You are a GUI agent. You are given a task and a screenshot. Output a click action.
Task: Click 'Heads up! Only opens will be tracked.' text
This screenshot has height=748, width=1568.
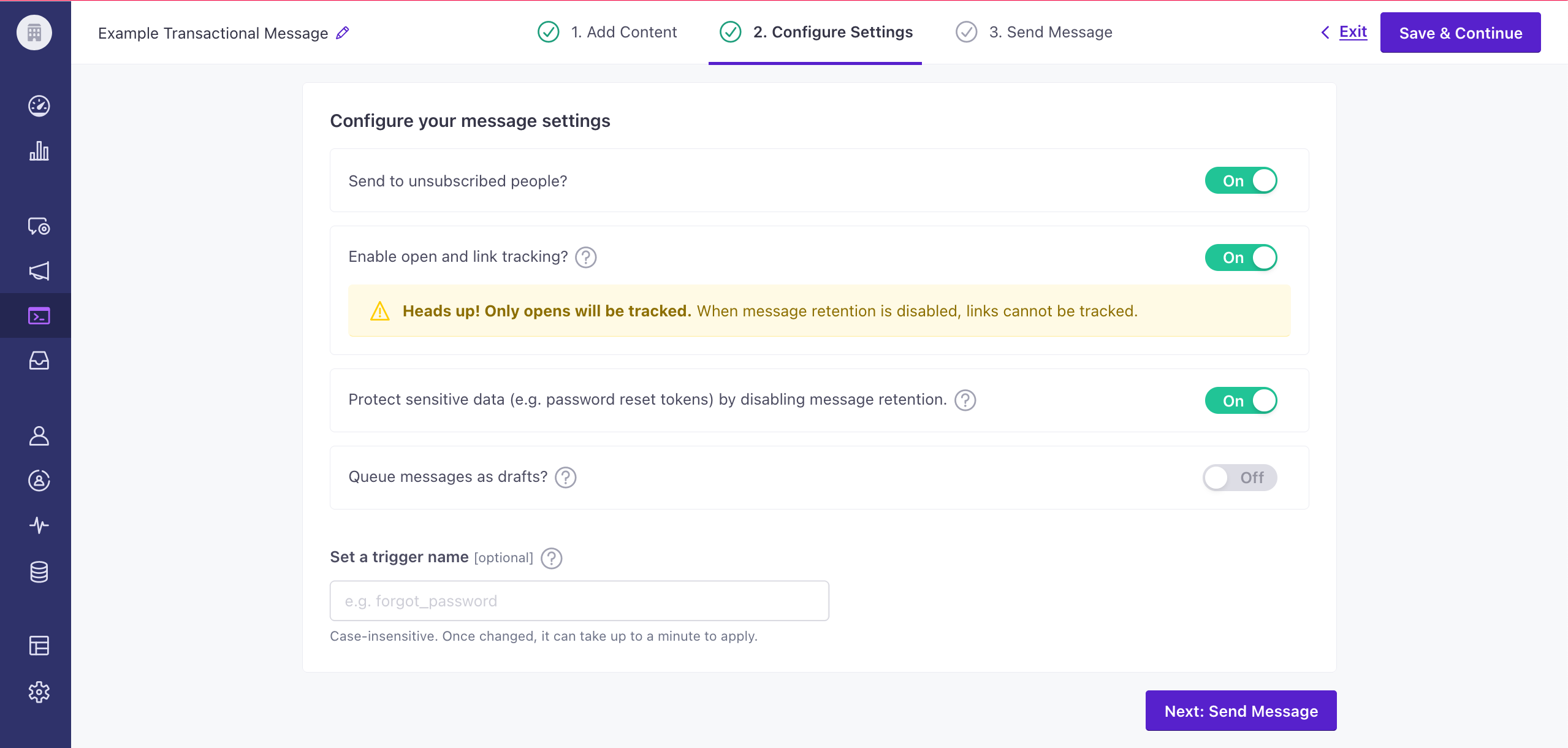click(547, 311)
